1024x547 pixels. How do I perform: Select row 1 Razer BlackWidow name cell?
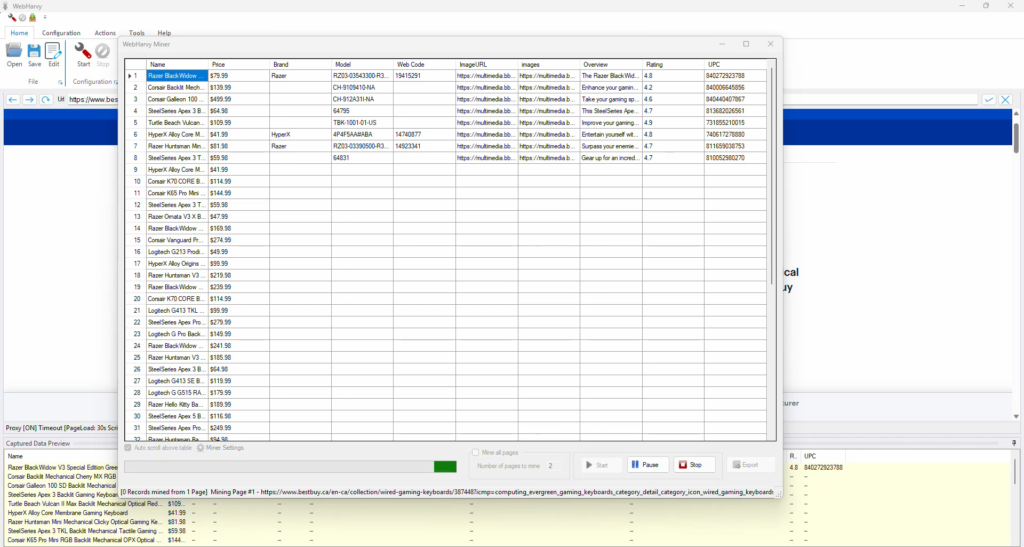click(x=178, y=76)
